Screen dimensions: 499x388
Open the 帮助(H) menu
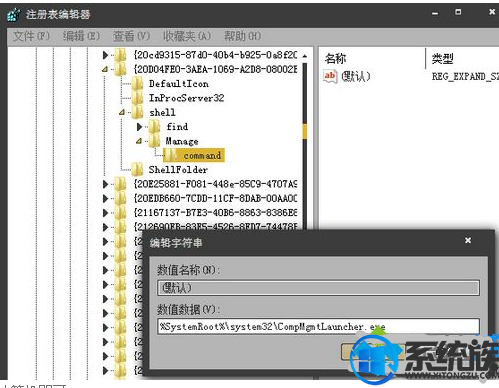pyautogui.click(x=242, y=36)
